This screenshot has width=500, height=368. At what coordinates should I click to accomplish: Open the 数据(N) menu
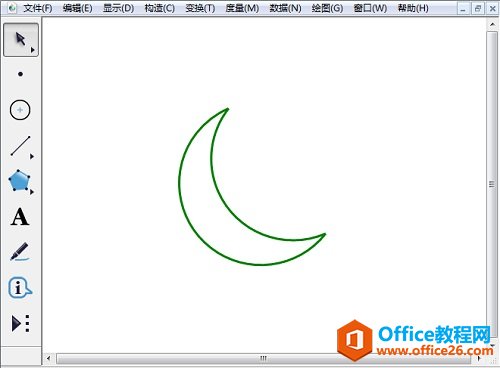pyautogui.click(x=285, y=8)
